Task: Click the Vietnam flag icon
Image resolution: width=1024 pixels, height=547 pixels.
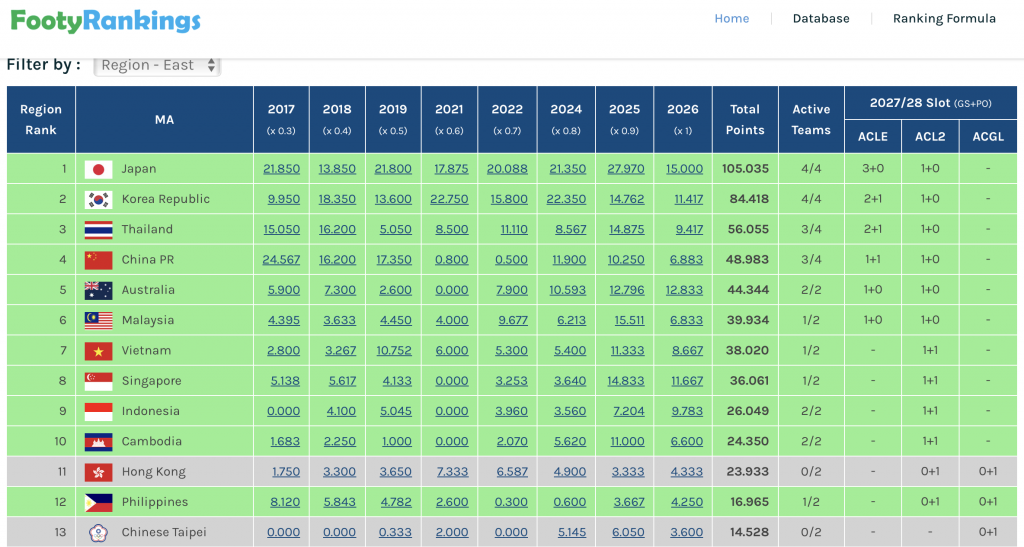Action: 98,351
